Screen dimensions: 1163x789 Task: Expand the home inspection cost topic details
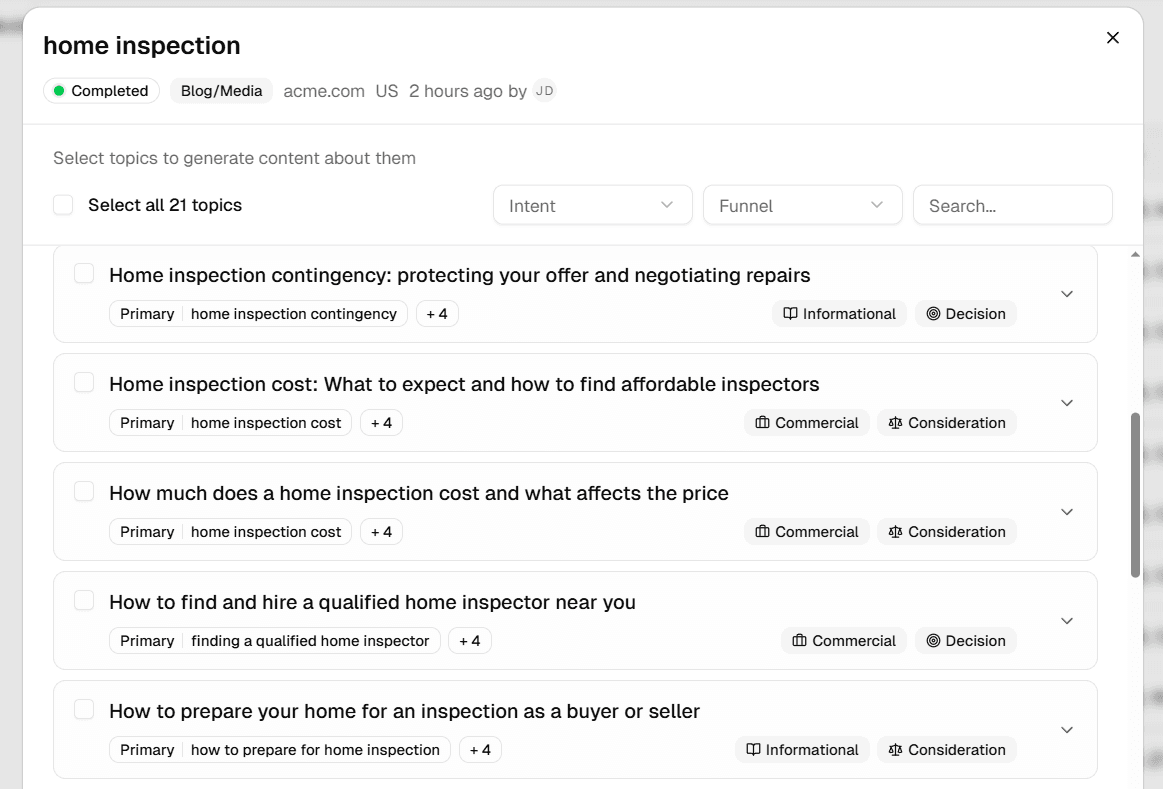coord(1066,403)
